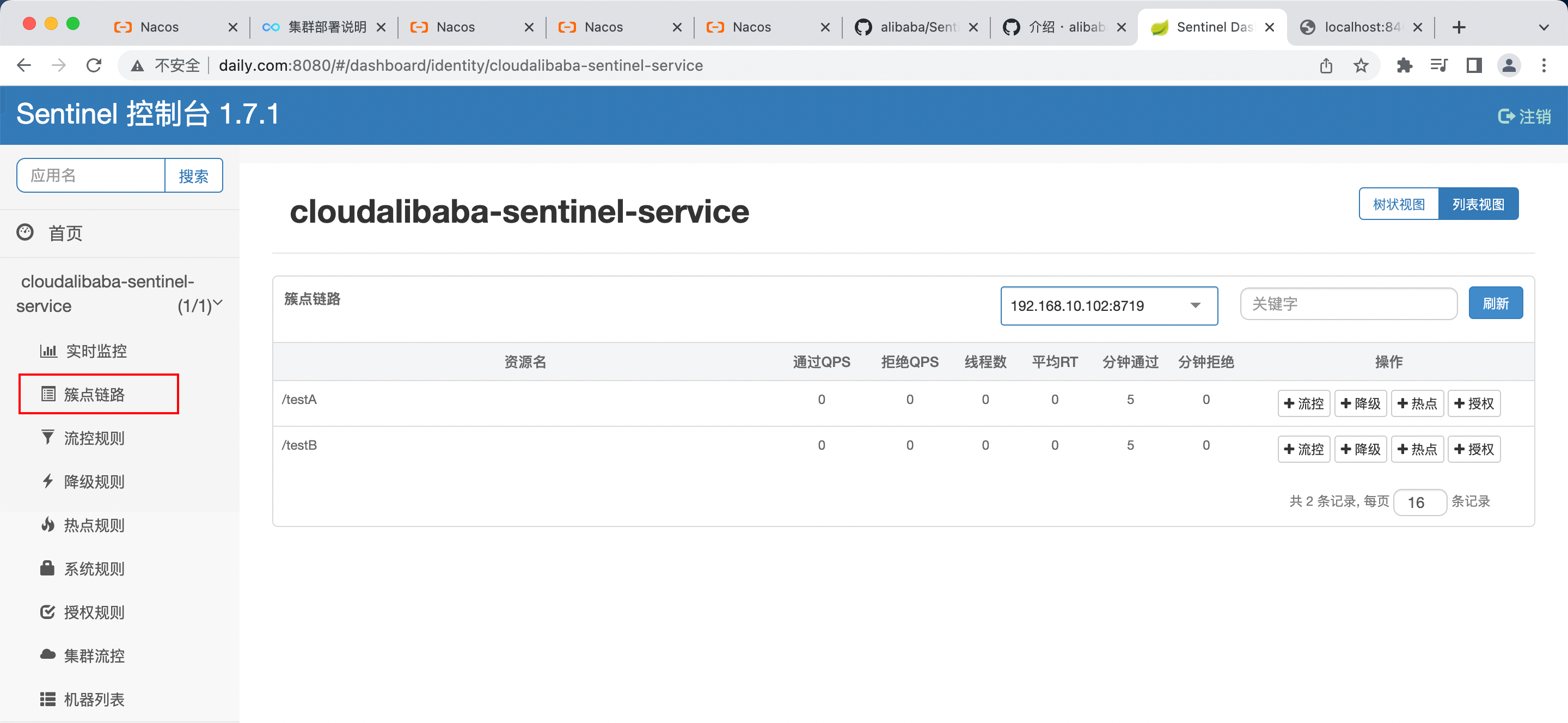
Task: Close the Sentinel Dashboard tab
Action: (x=1270, y=27)
